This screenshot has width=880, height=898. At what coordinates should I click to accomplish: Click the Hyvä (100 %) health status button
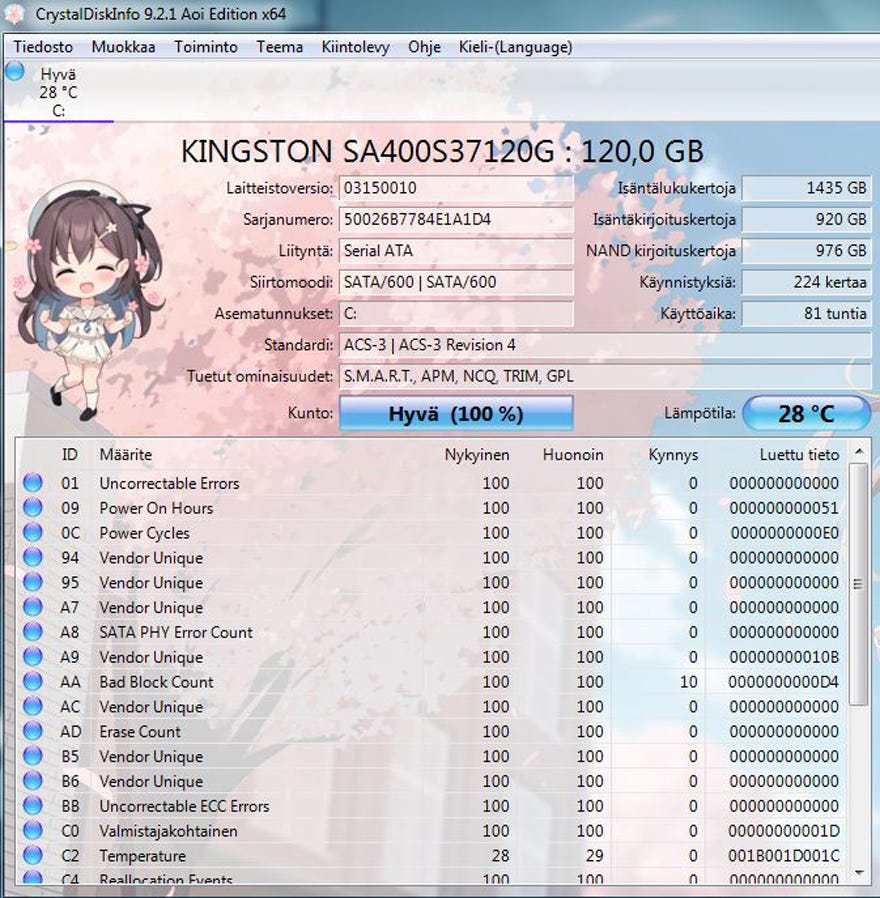pos(456,413)
